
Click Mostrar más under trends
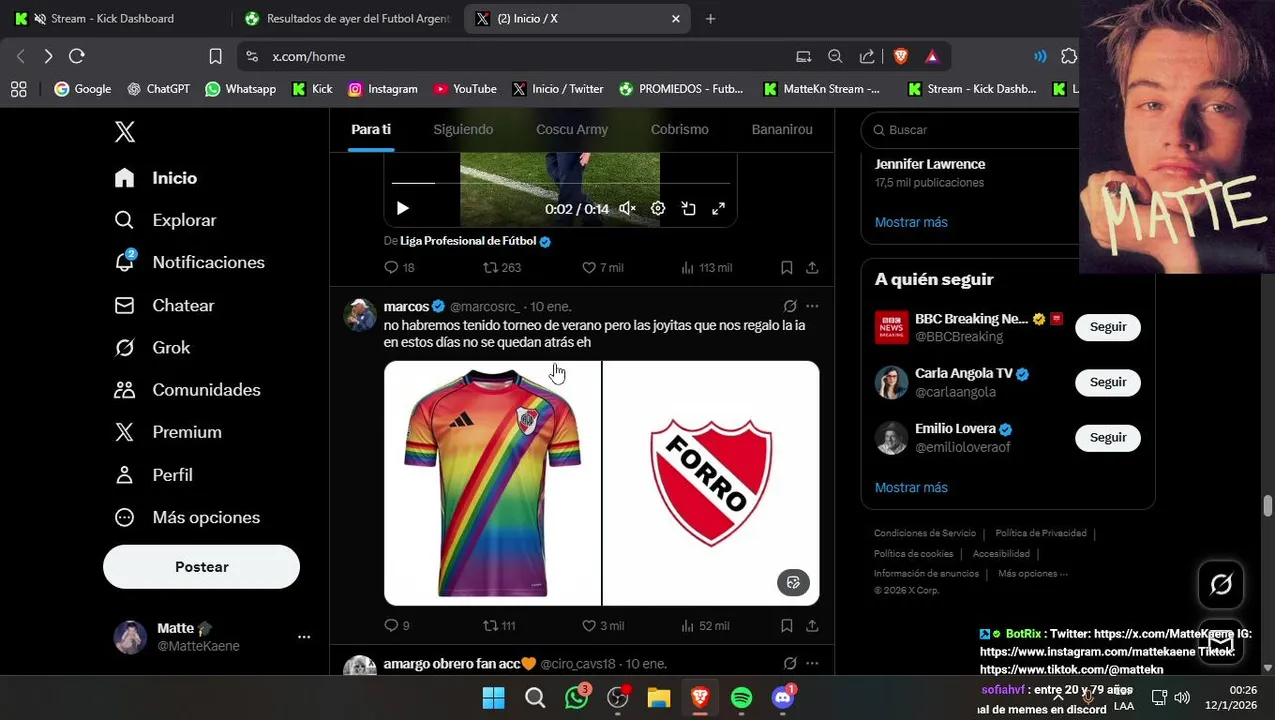click(x=911, y=222)
